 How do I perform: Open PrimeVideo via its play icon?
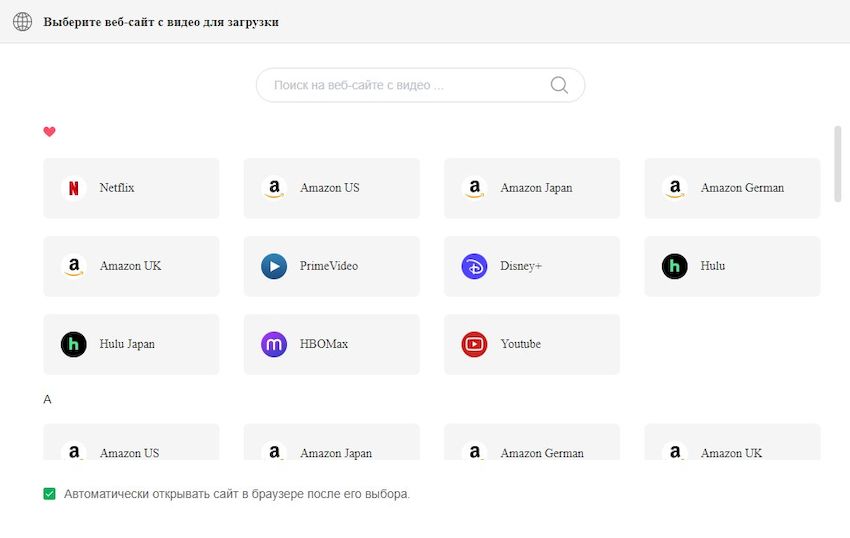click(x=274, y=266)
